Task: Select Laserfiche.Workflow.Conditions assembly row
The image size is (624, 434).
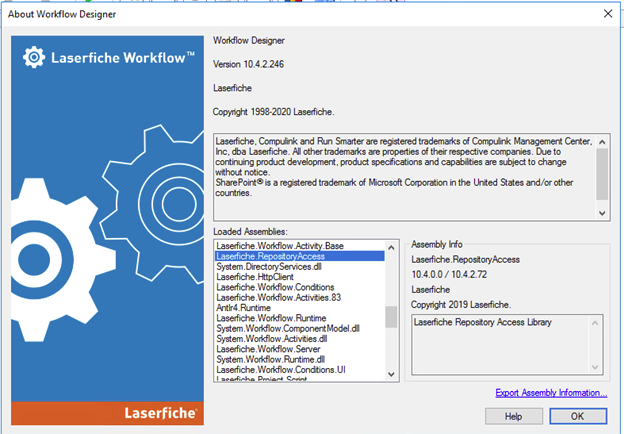Action: (x=300, y=287)
